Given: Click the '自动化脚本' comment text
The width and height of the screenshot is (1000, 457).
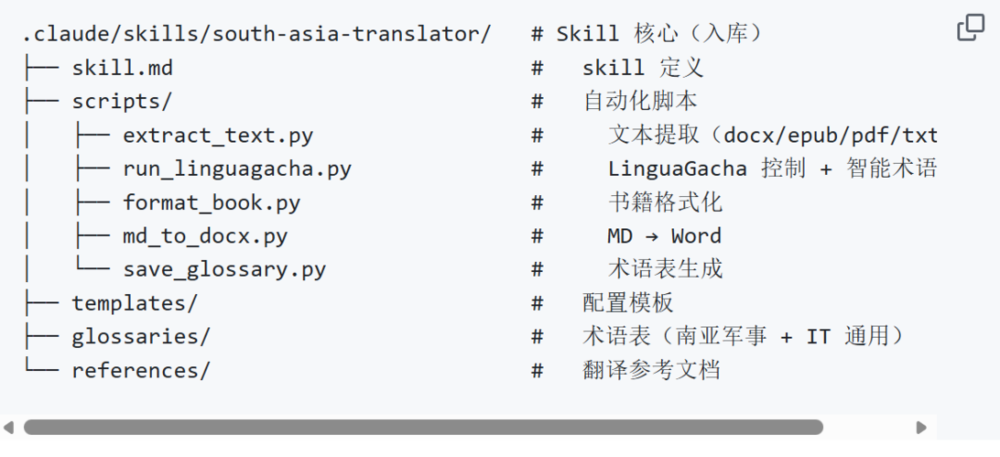Looking at the screenshot, I should pyautogui.click(x=640, y=101).
